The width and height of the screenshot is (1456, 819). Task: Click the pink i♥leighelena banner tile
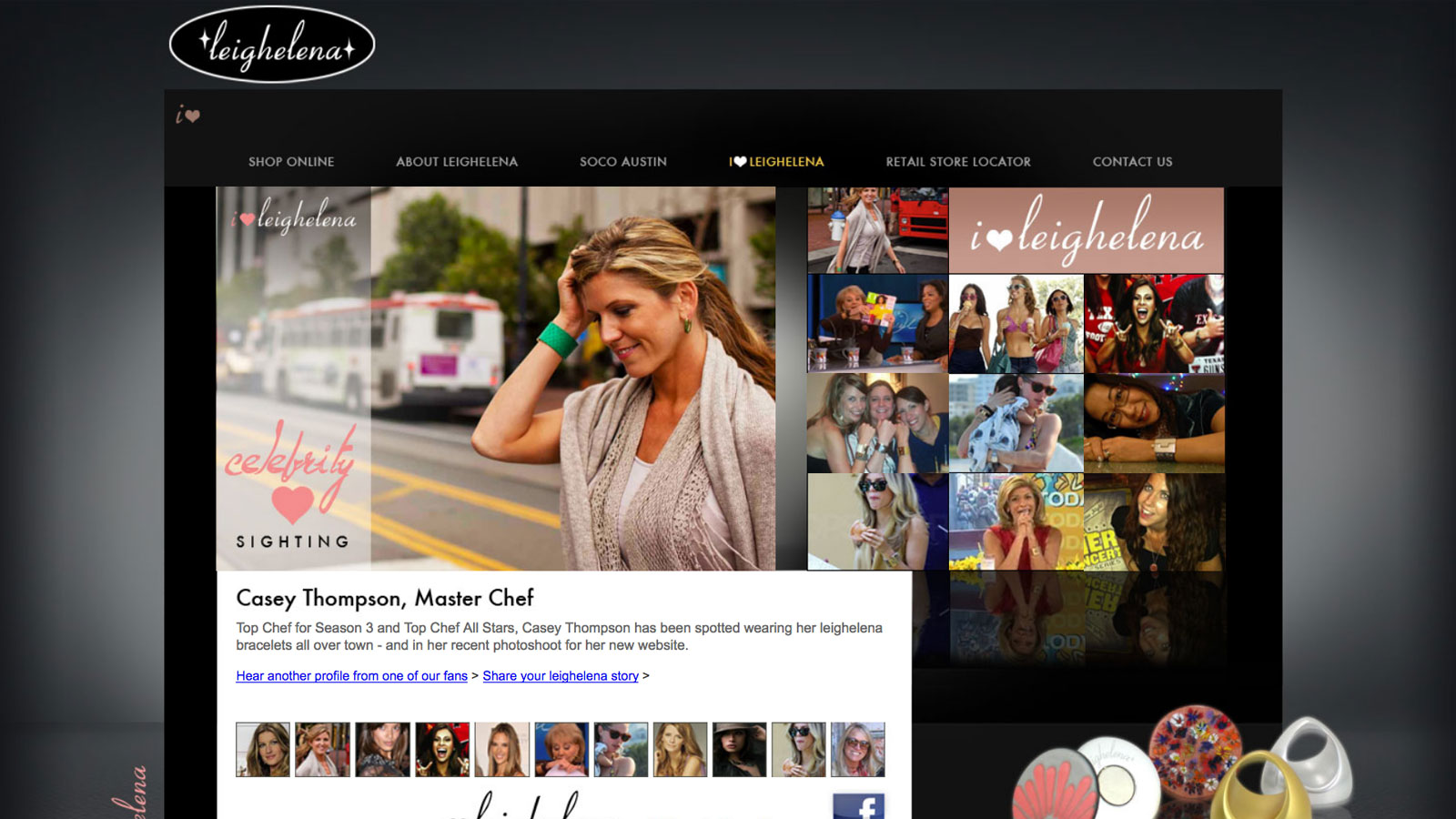point(1086,230)
